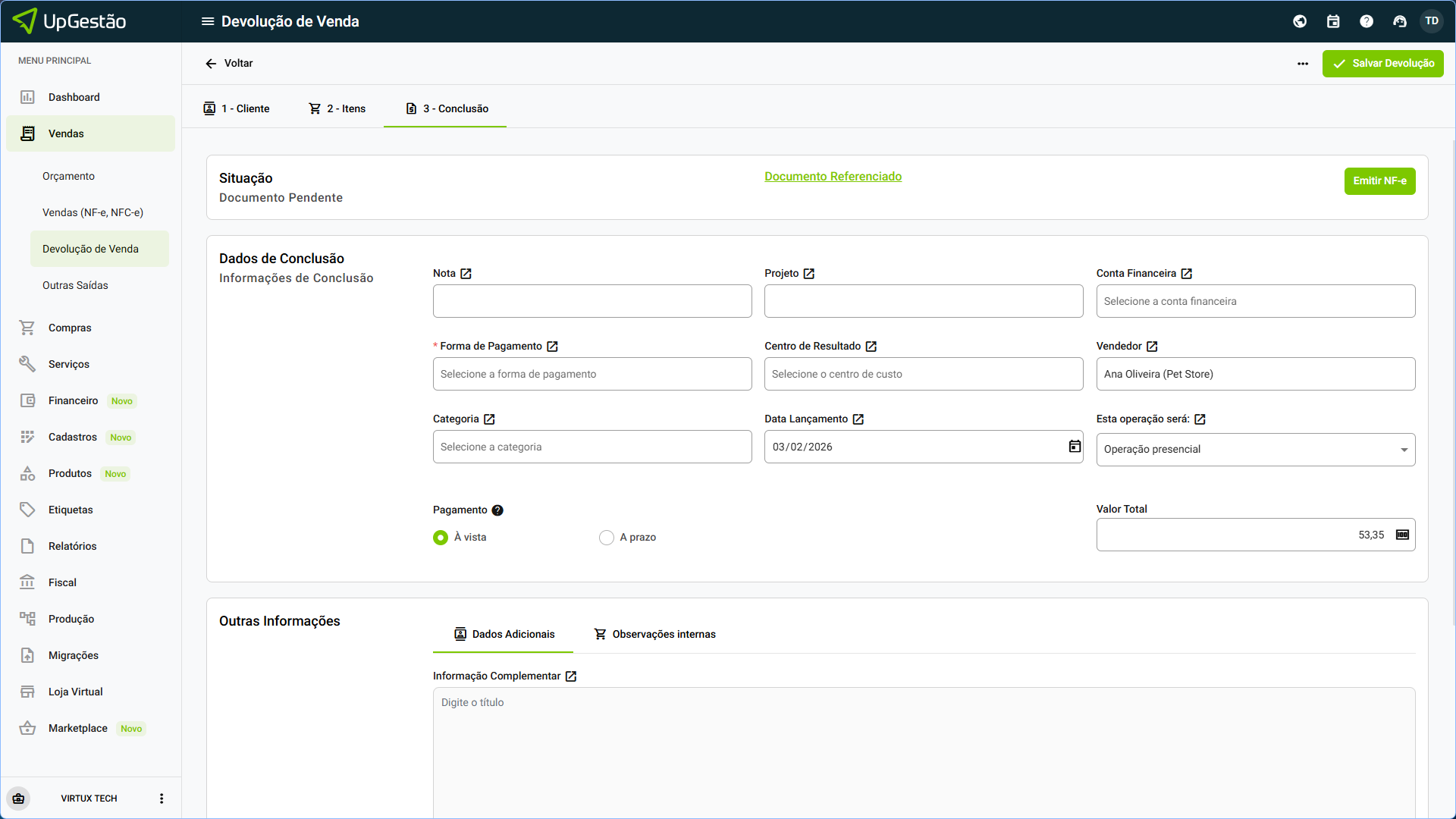Switch to the 2 - Itens tab
The height and width of the screenshot is (819, 1456).
pos(337,108)
